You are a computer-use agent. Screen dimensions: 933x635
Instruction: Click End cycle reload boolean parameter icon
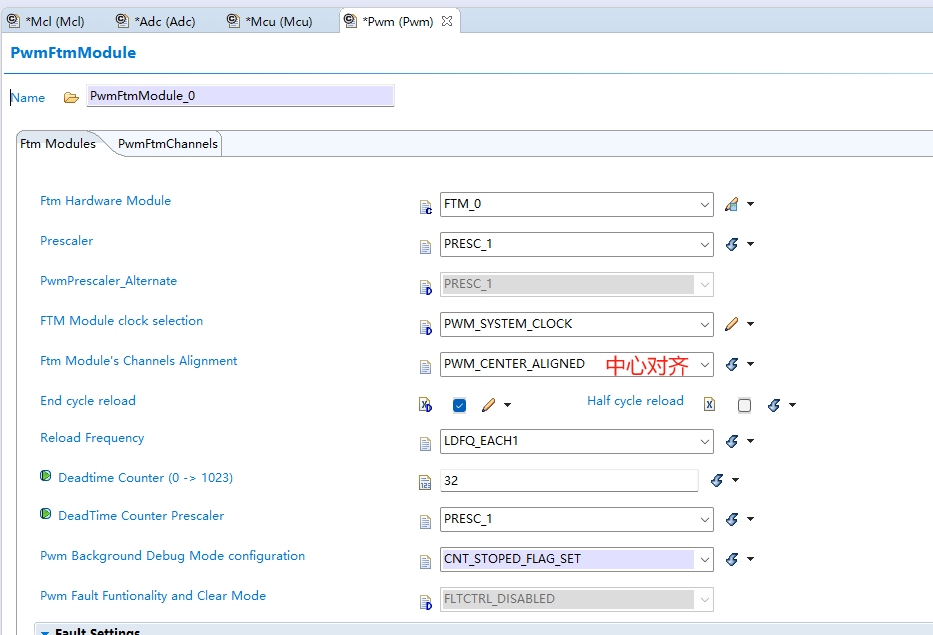tap(425, 405)
